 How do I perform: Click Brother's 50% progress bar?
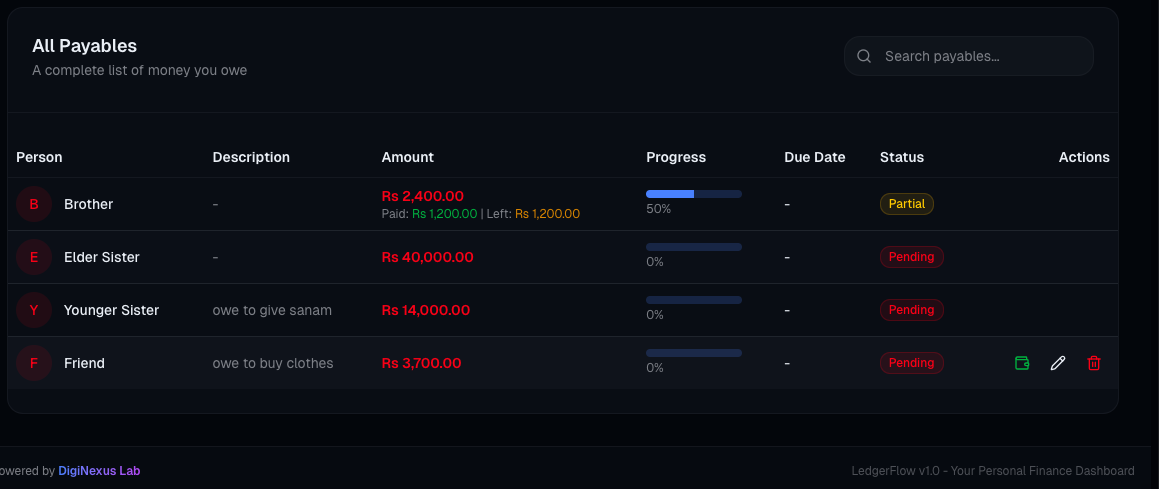[x=694, y=193]
